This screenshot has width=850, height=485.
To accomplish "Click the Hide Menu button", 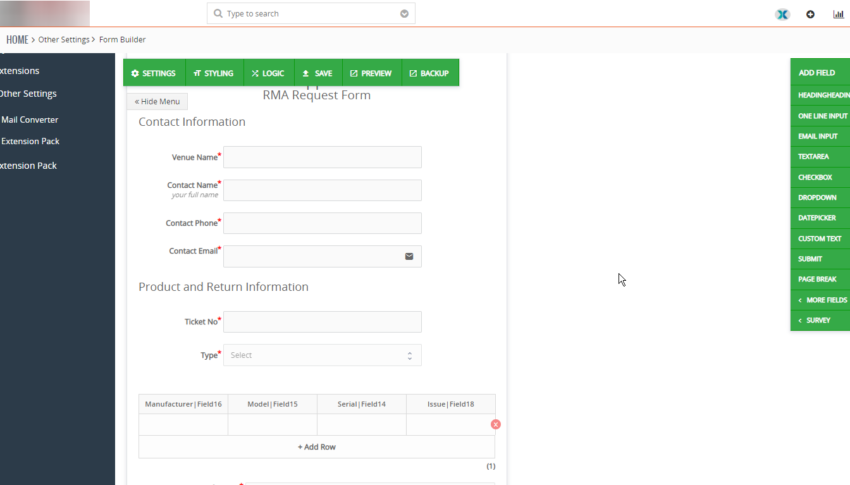I will click(x=157, y=101).
